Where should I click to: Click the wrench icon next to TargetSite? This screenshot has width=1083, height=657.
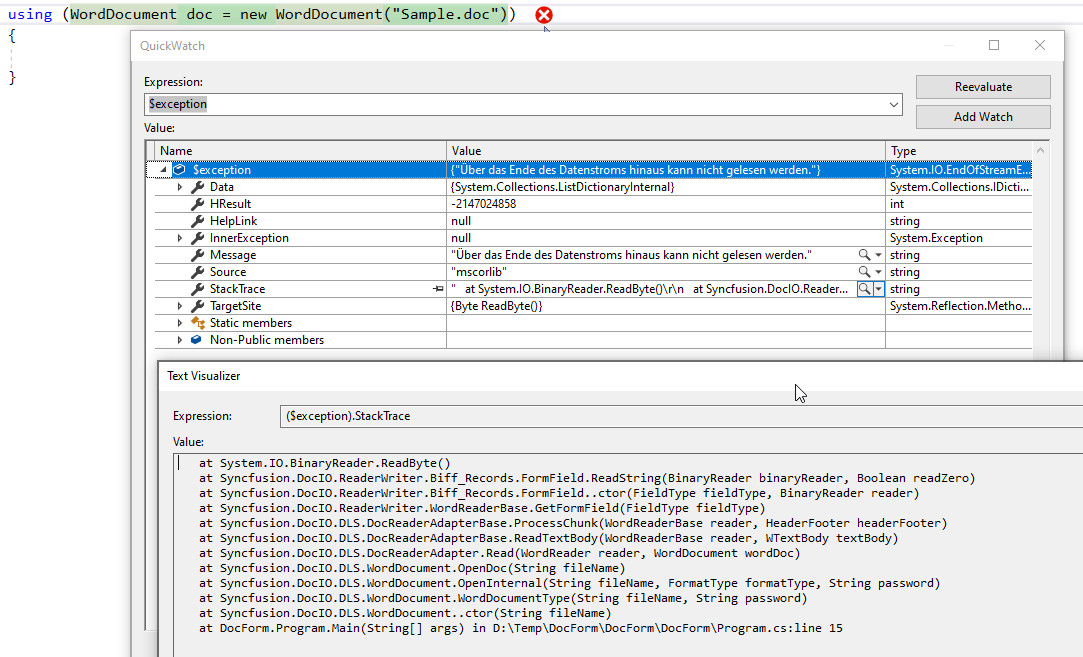pos(198,306)
